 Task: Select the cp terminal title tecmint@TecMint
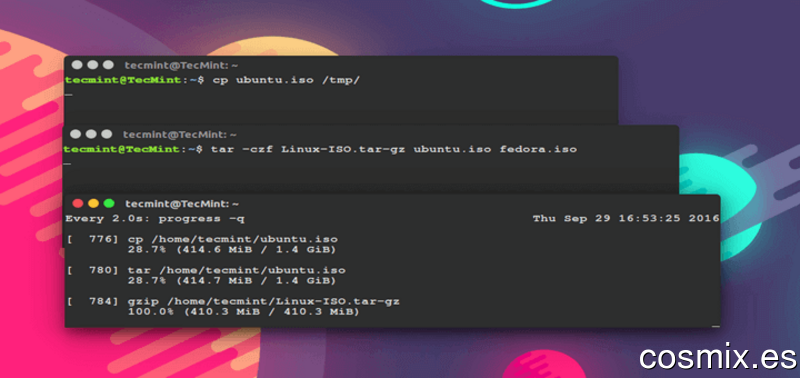pos(181,65)
